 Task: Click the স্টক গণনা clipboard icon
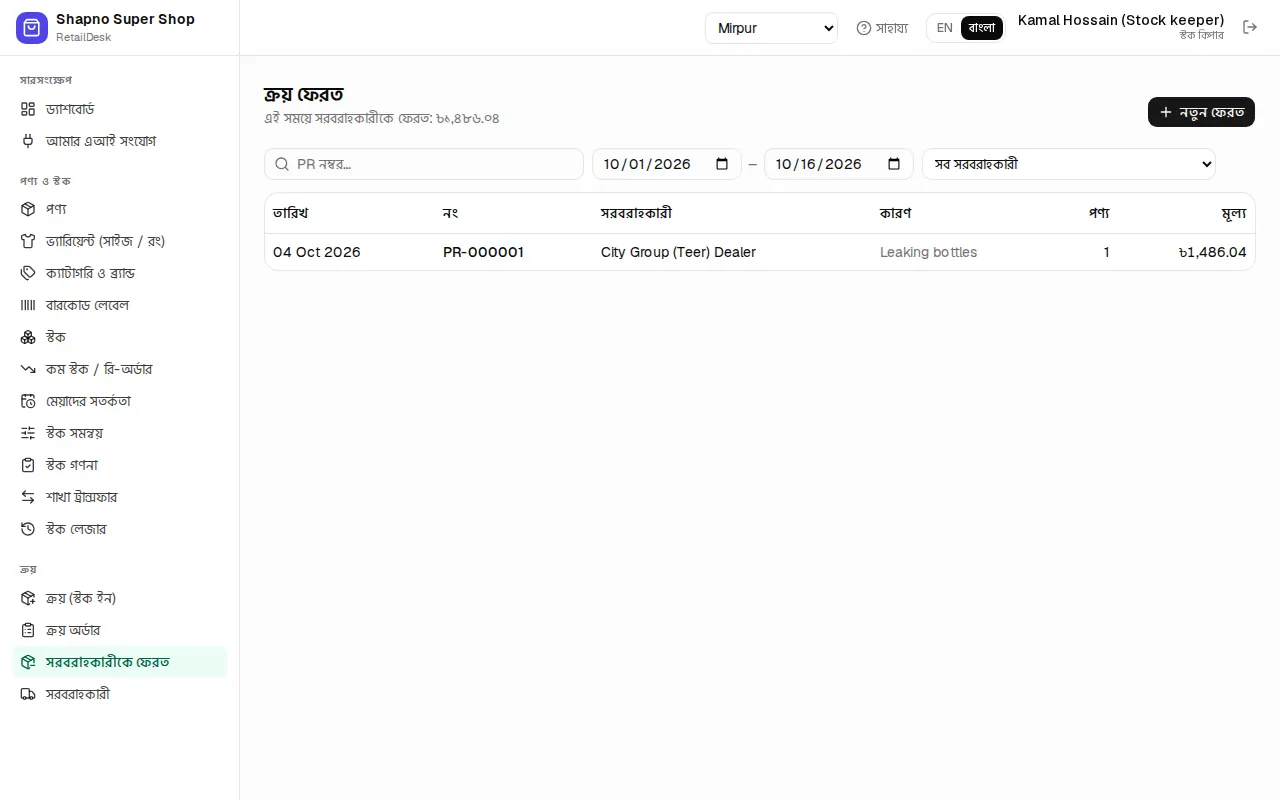click(x=28, y=465)
